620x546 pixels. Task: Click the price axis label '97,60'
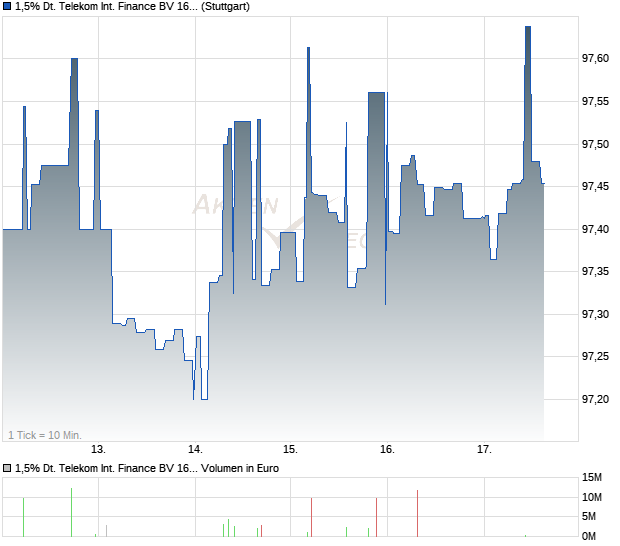tap(595, 59)
